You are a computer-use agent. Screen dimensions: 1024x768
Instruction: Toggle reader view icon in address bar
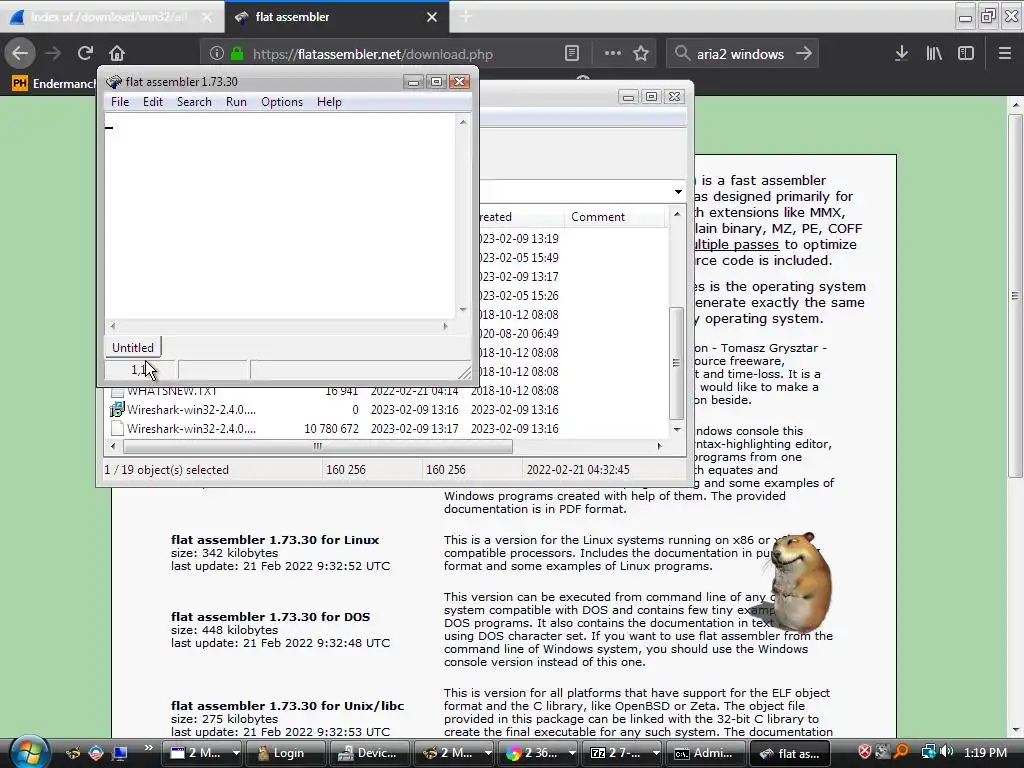click(571, 54)
